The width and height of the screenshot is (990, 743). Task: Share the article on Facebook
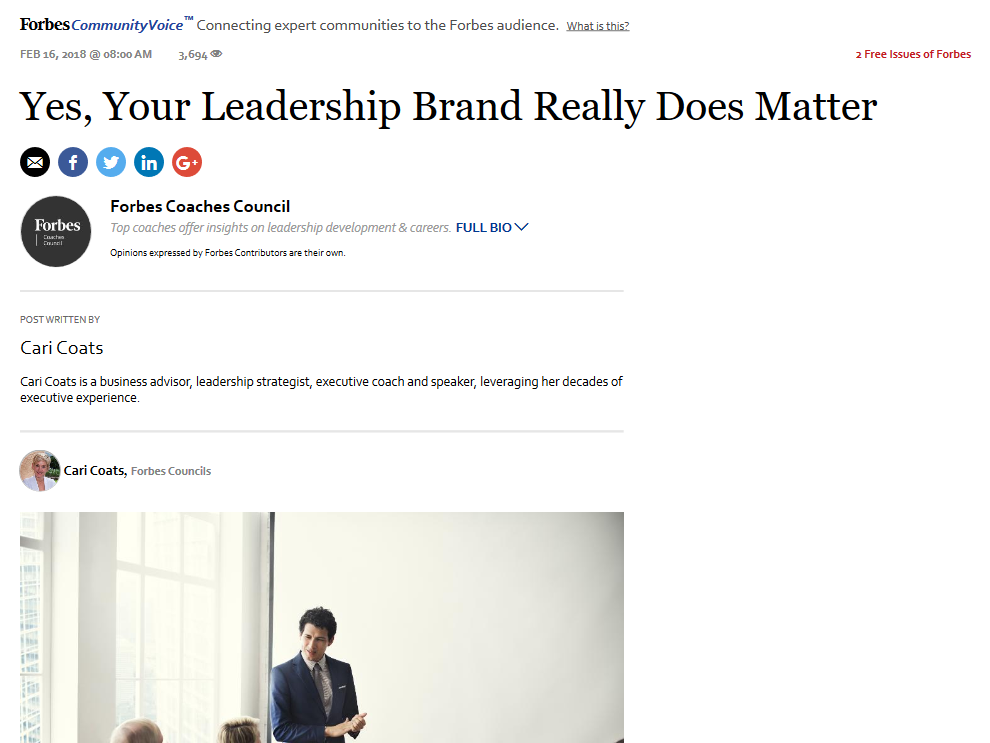point(73,162)
